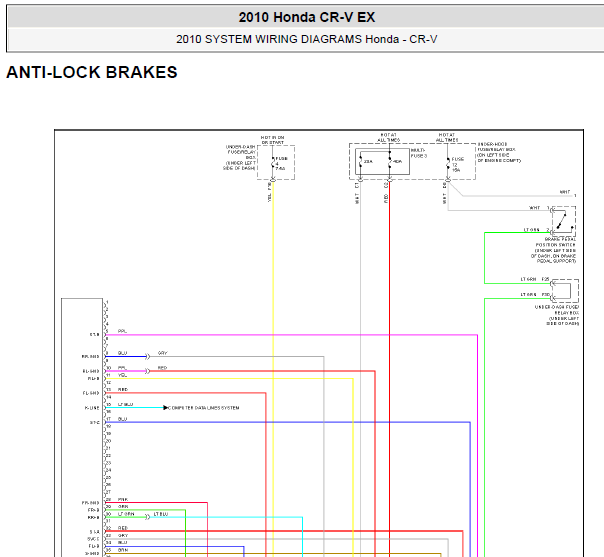Click the "RED" wire label at pin 13

(122, 389)
